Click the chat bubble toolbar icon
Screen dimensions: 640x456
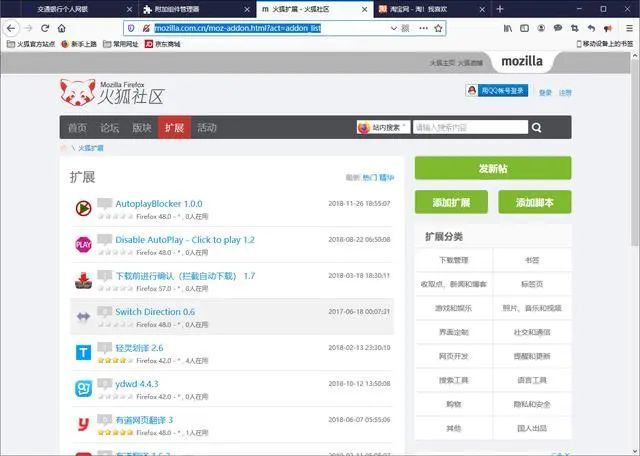pos(558,28)
